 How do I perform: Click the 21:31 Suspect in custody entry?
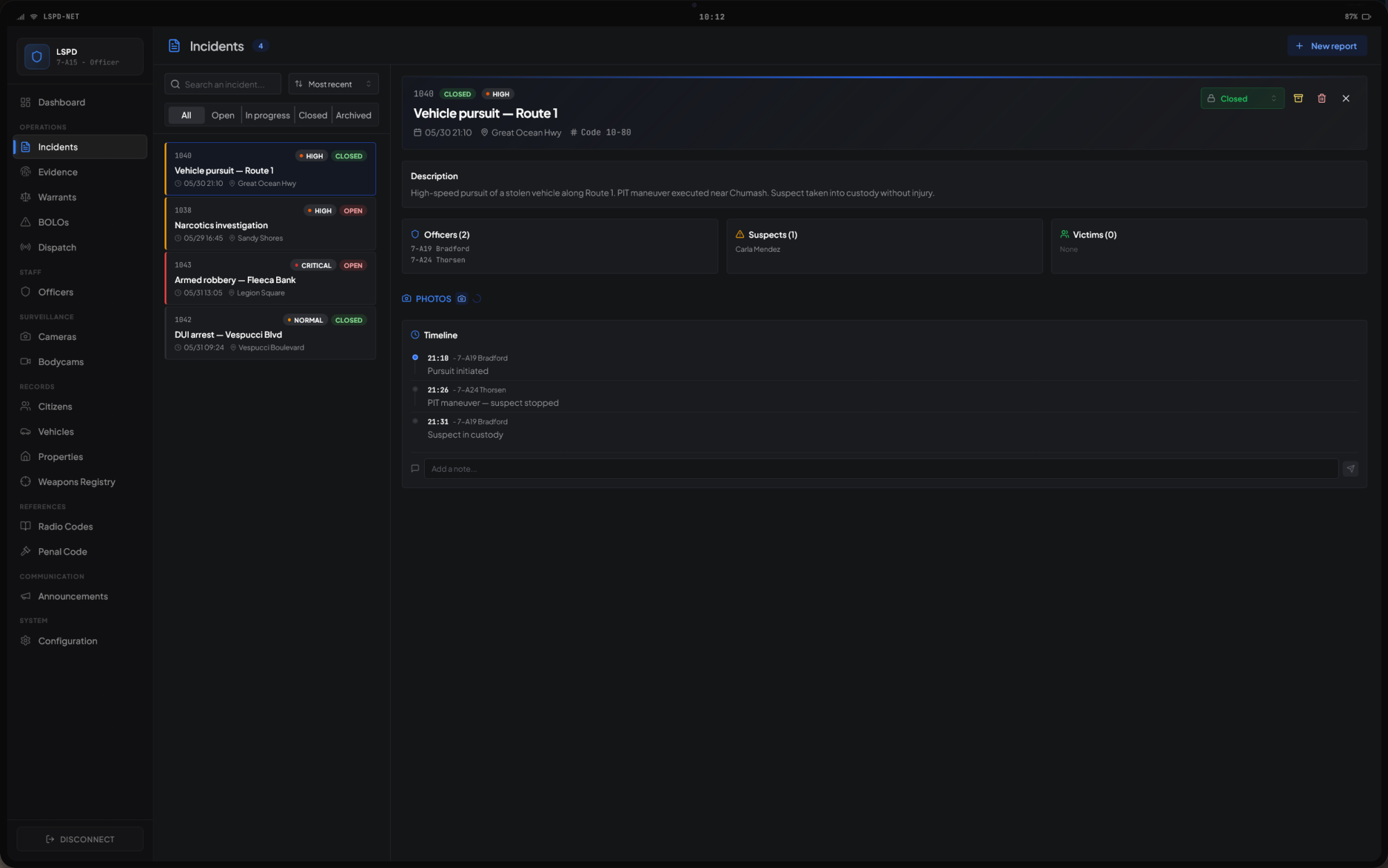[x=884, y=428]
